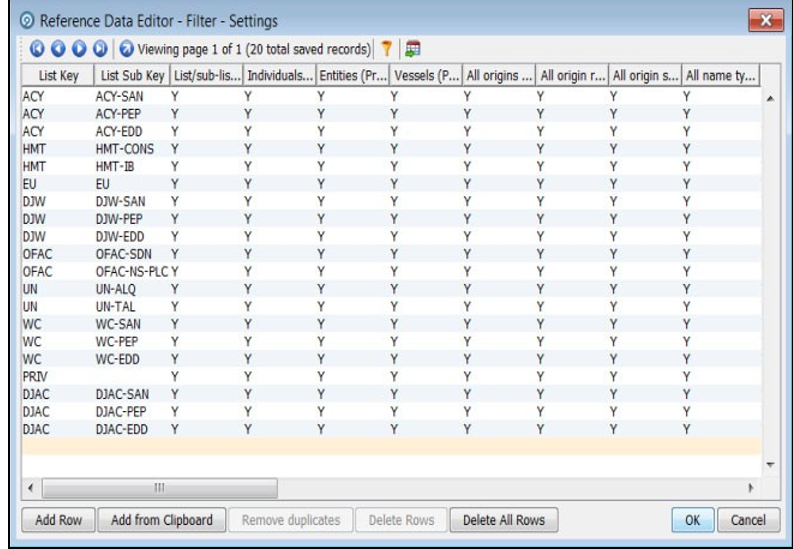Select the ACY-EDD sub key cell

tap(132, 131)
